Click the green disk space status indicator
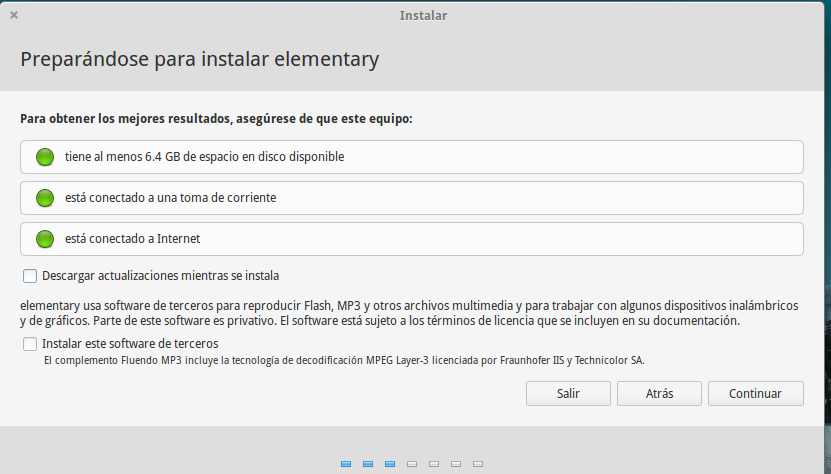 [44, 157]
